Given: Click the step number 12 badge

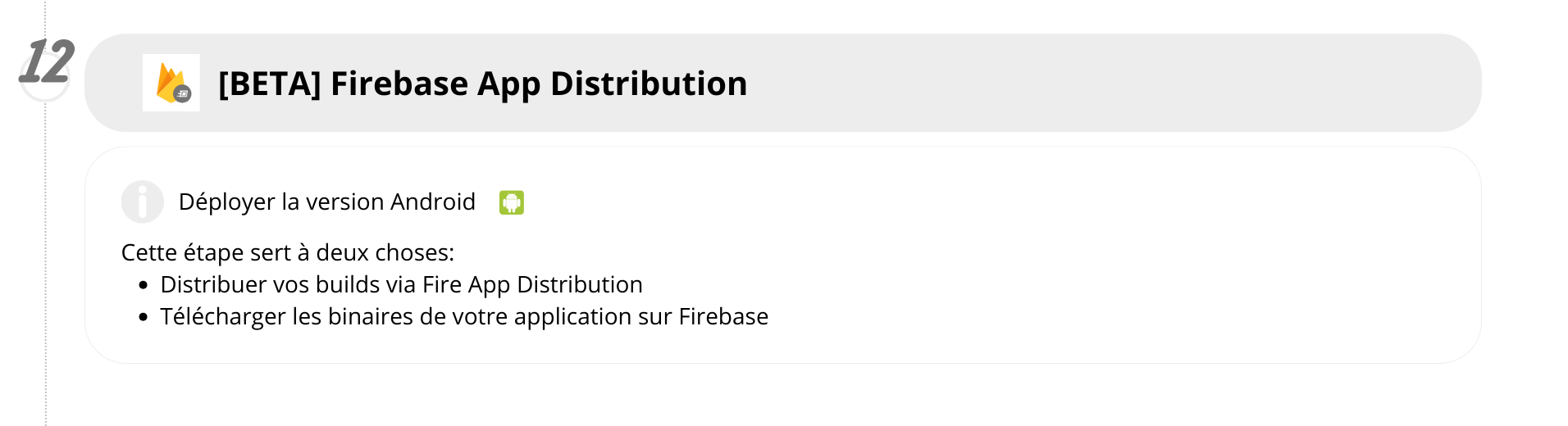Looking at the screenshot, I should pos(46,63).
